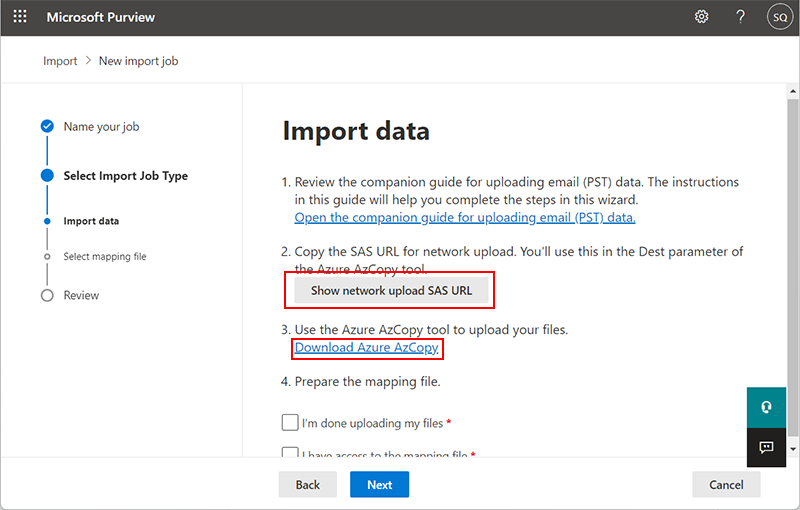Click the completed checkmark for Name your job

47,127
